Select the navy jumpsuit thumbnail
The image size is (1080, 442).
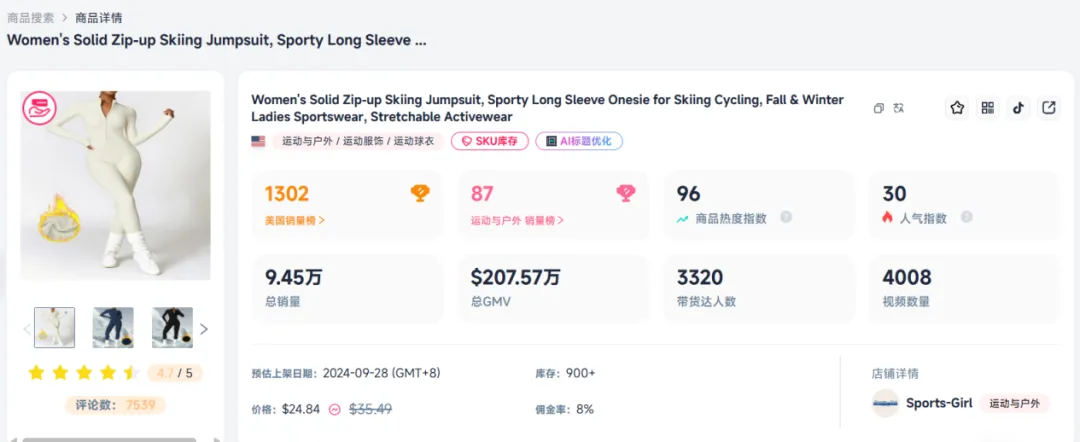point(113,327)
